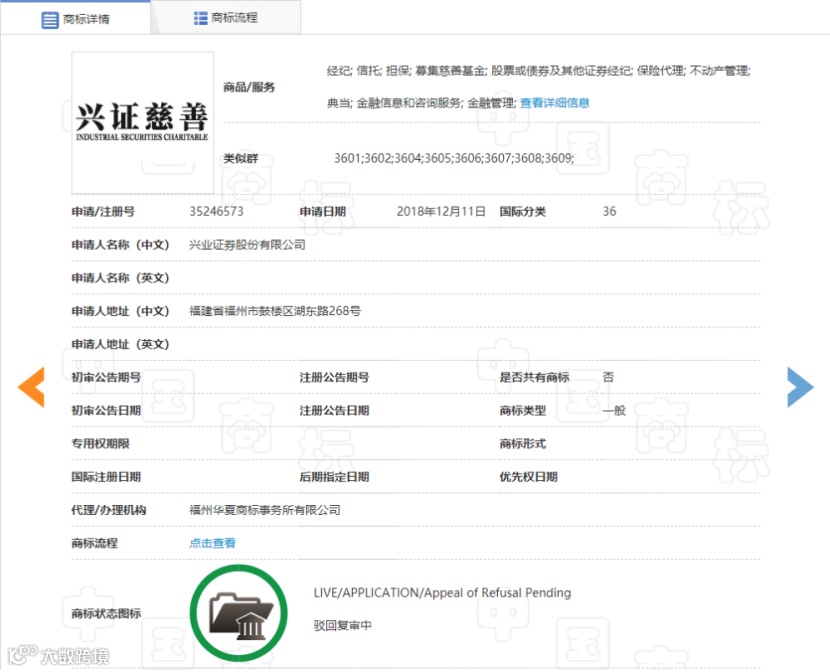Click the 初审公告期号 label

[x=106, y=377]
